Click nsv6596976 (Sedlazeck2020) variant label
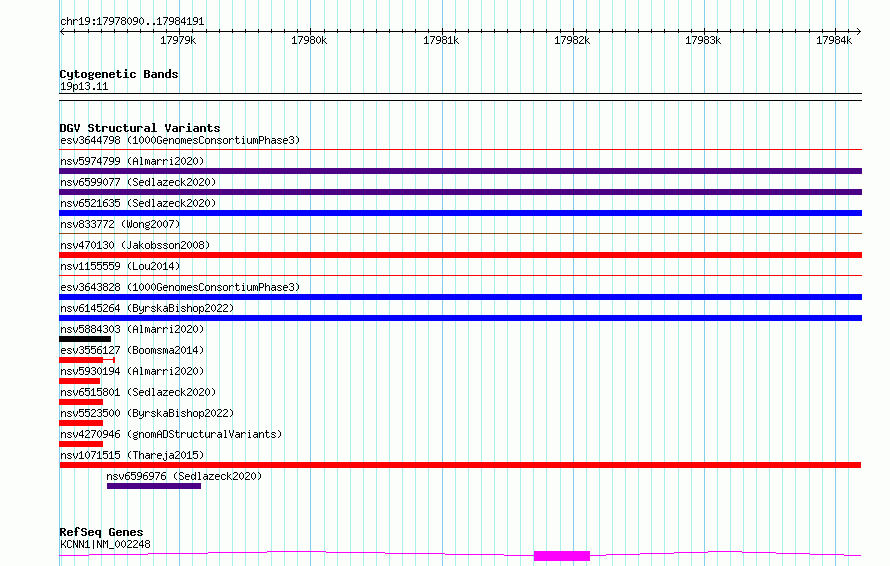Viewport: 890px width, 566px height. click(184, 476)
